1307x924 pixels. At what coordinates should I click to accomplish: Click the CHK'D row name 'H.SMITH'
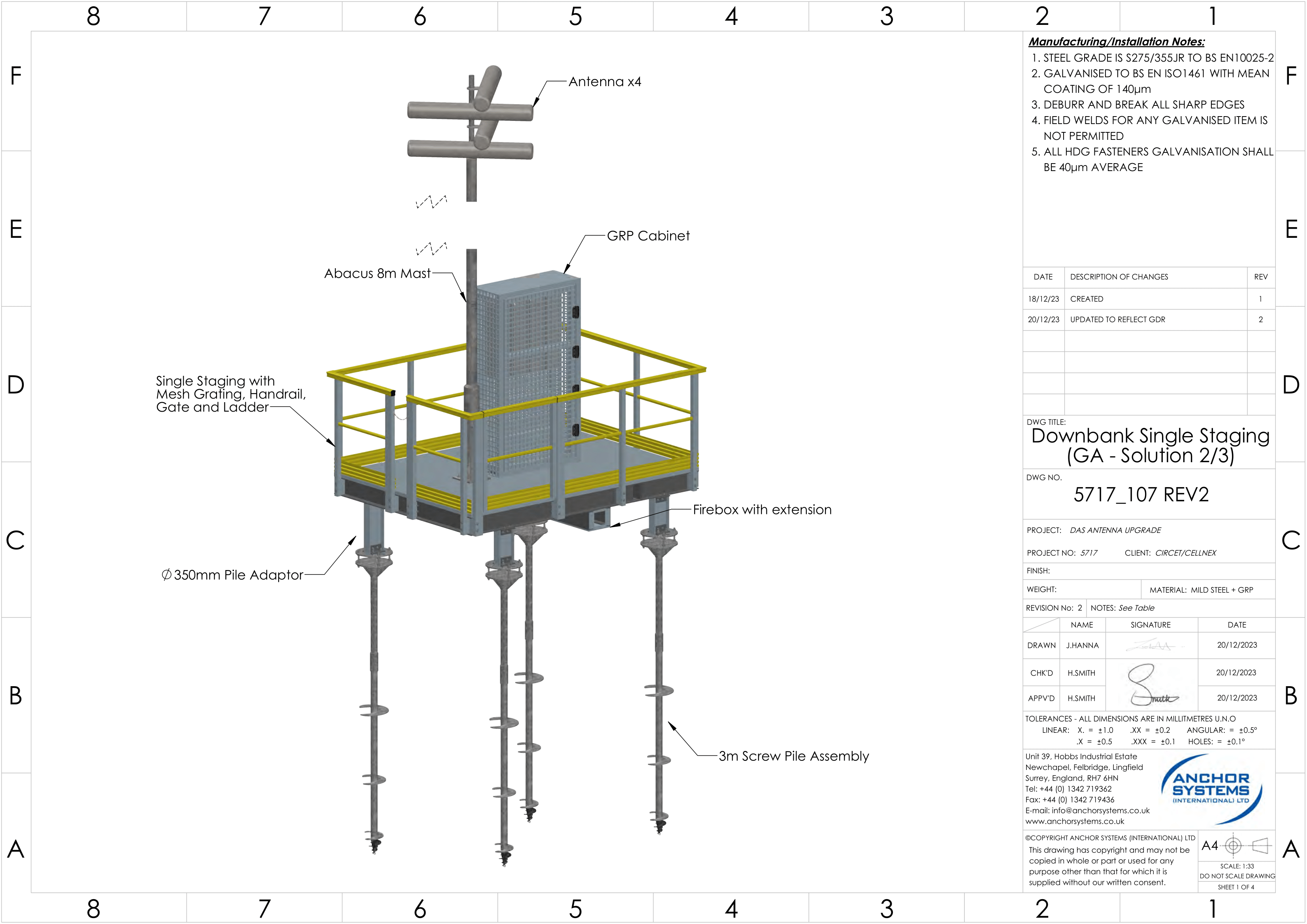pos(1081,673)
